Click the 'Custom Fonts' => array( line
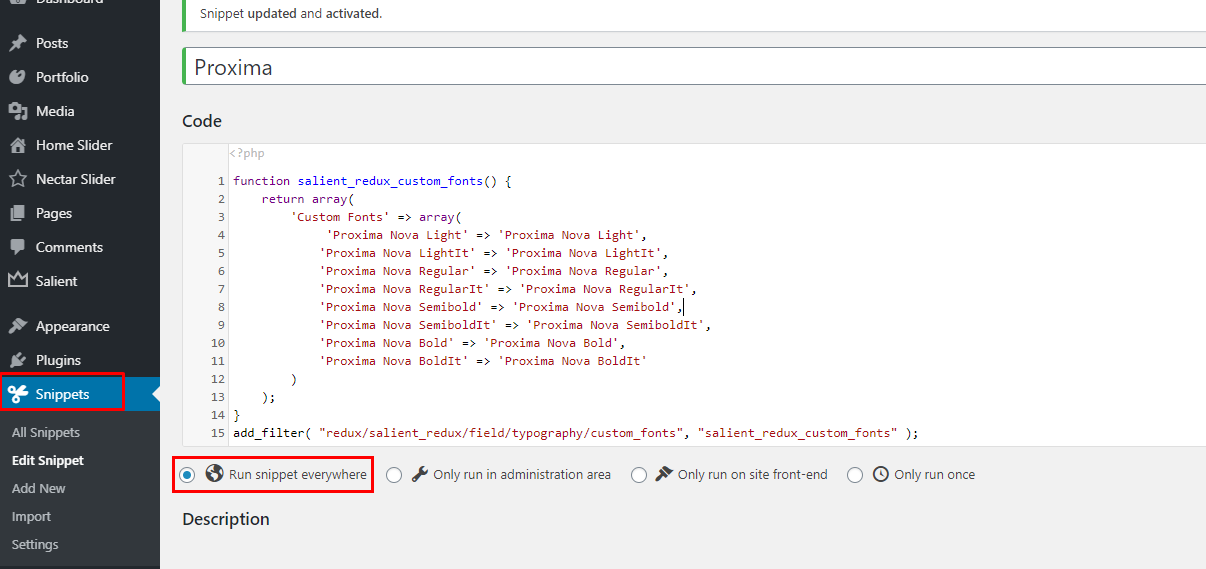 [x=378, y=217]
